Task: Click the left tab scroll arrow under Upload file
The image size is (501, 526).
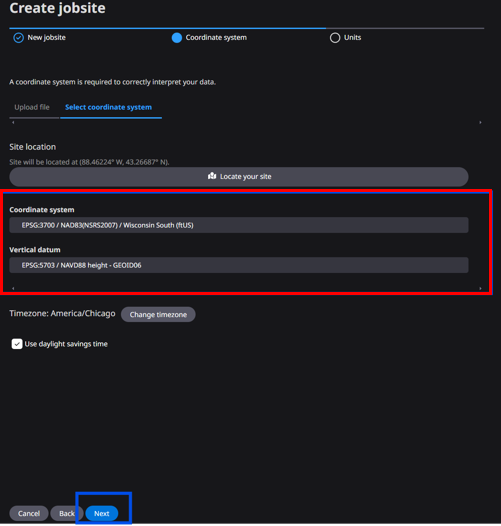Action: [13, 122]
